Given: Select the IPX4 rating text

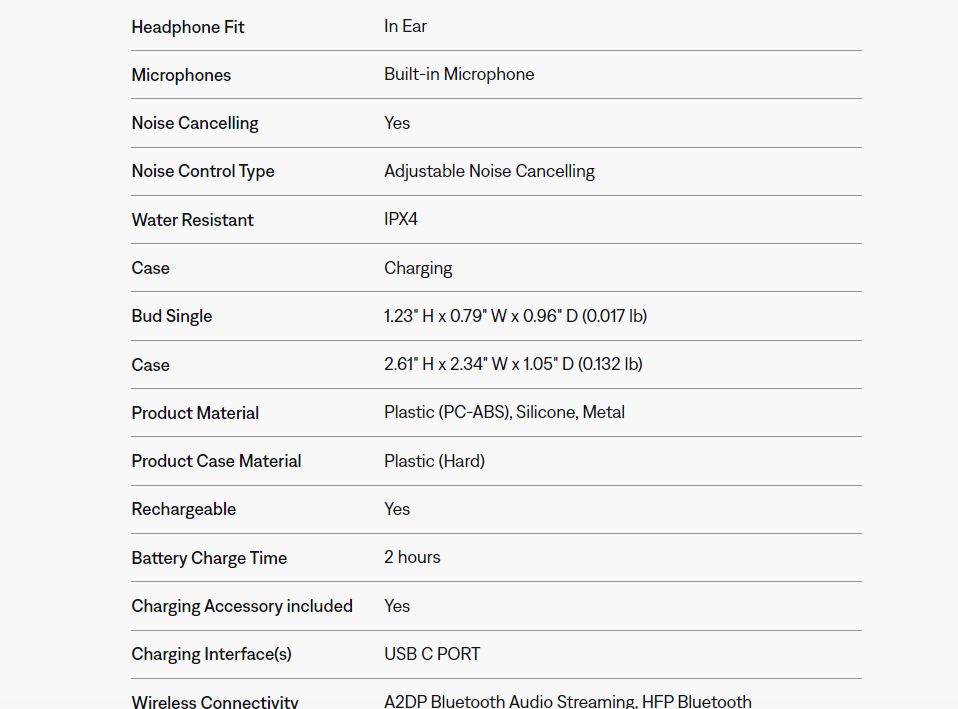Looking at the screenshot, I should tap(401, 219).
